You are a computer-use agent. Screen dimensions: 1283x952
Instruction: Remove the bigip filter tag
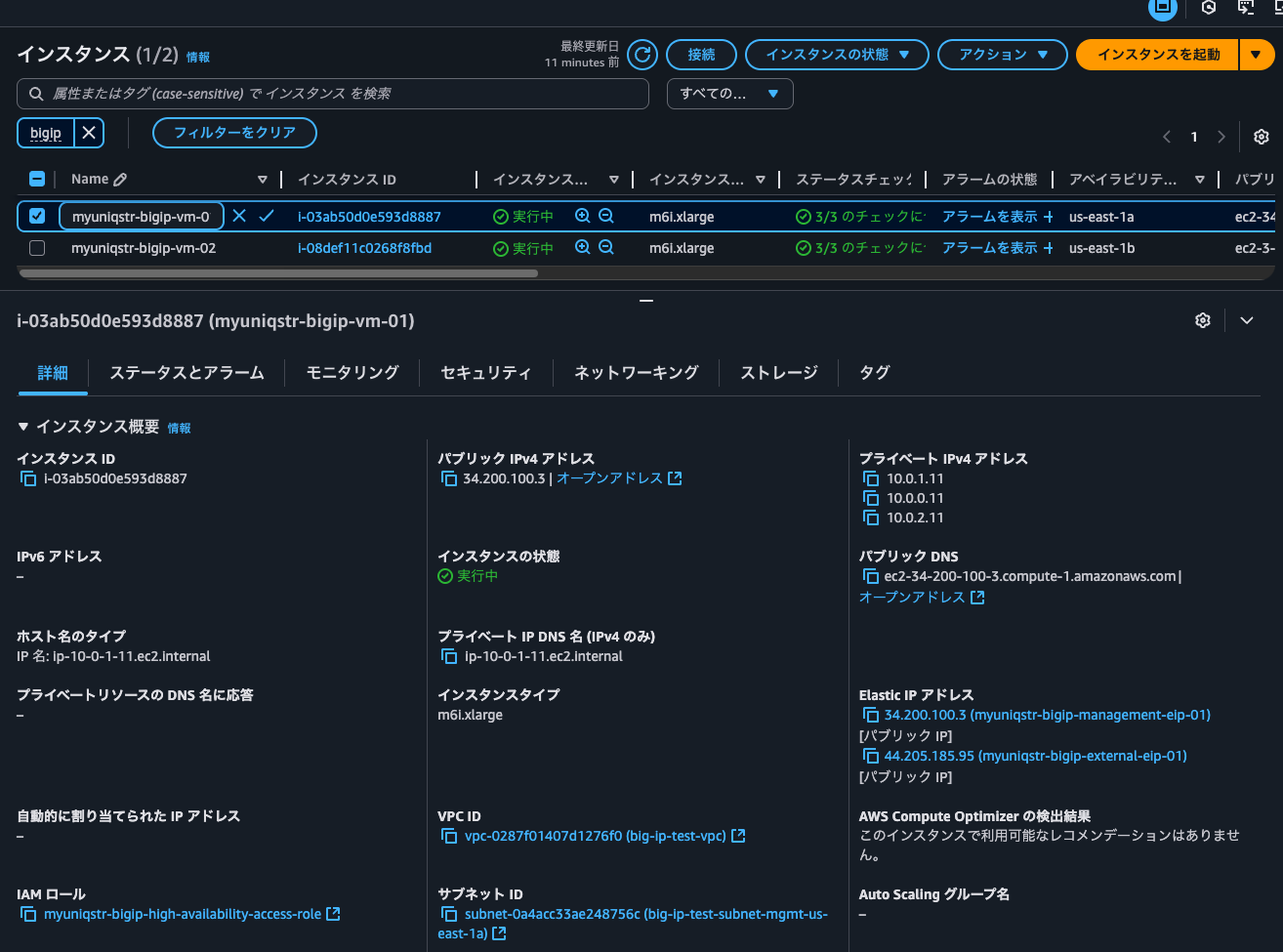[x=89, y=133]
